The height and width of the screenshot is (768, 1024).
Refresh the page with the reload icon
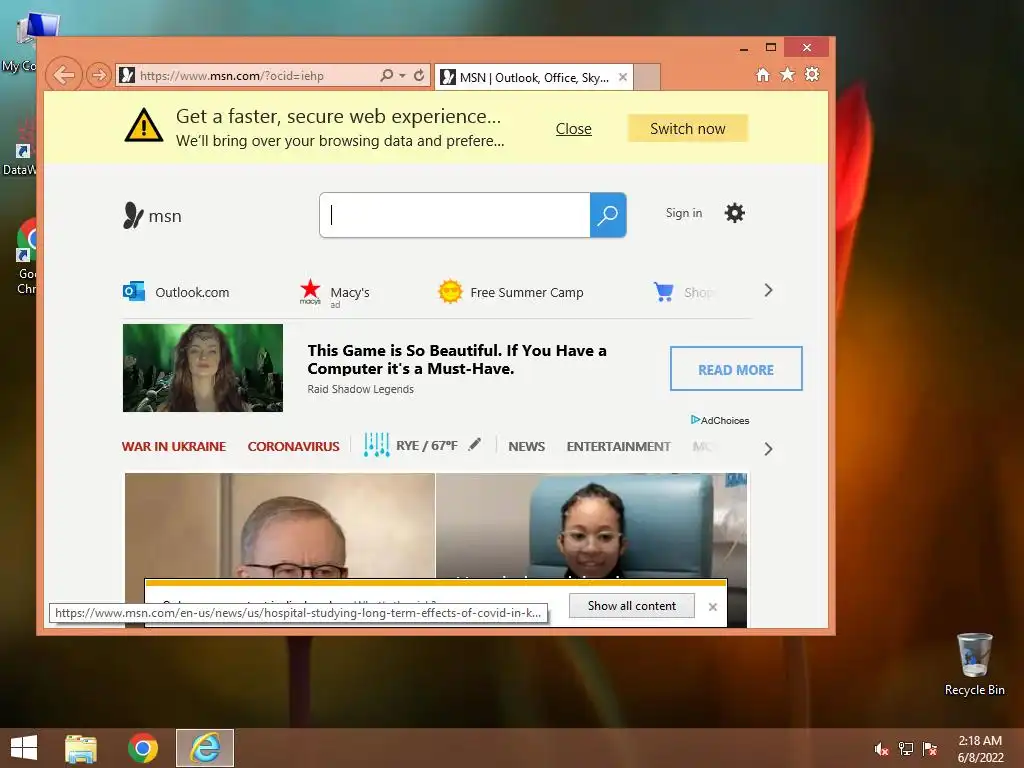point(419,75)
